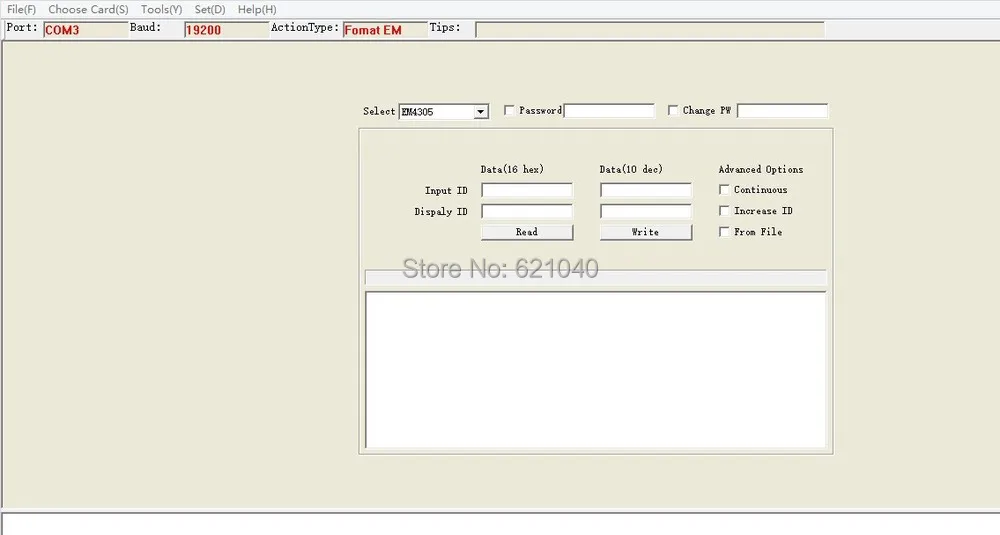Open the Tools(Y) menu

[x=161, y=10]
